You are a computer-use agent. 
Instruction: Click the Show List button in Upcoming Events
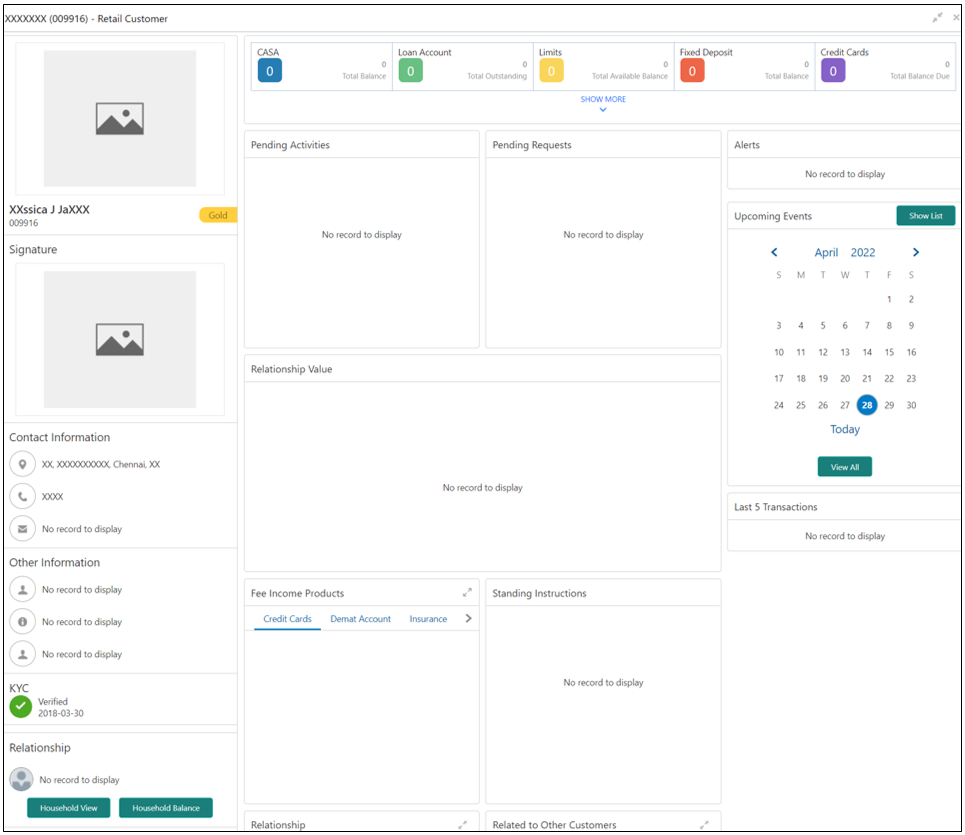click(926, 215)
